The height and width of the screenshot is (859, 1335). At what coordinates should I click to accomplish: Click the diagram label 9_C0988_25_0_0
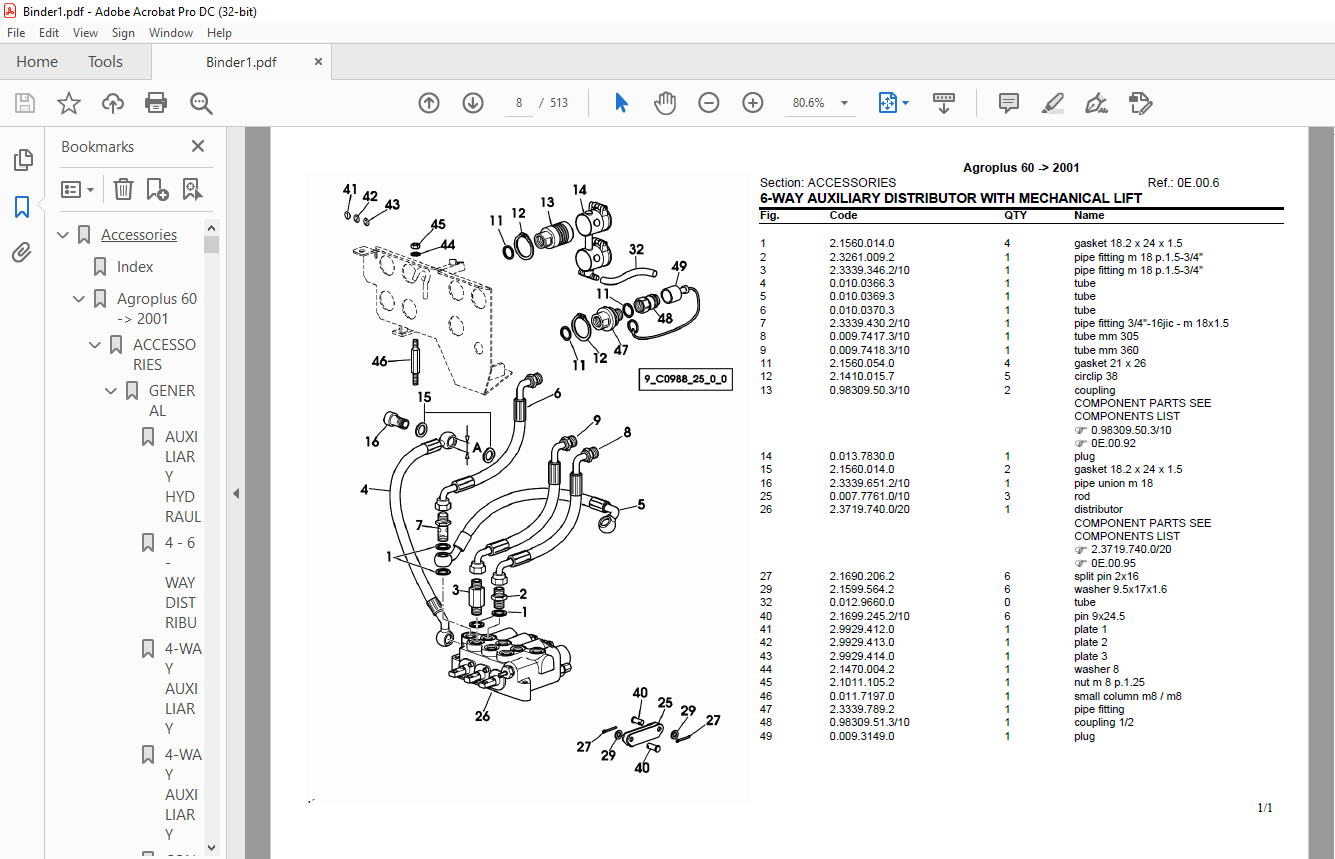click(685, 380)
